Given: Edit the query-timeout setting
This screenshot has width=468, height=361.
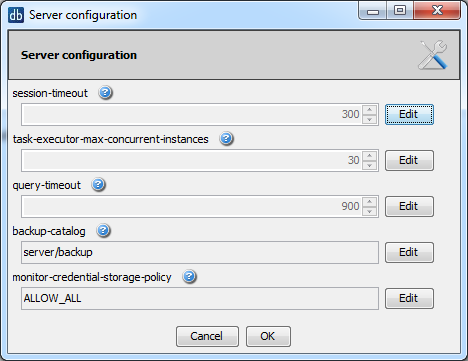Looking at the screenshot, I should [409, 206].
